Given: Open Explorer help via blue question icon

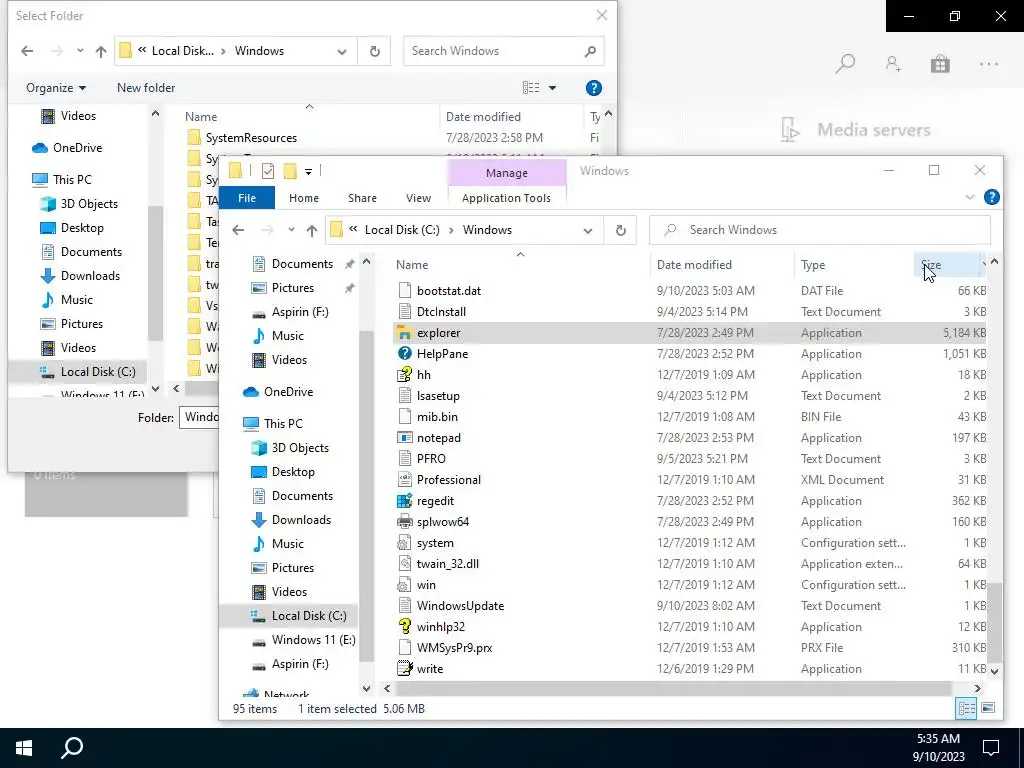Looking at the screenshot, I should (991, 197).
